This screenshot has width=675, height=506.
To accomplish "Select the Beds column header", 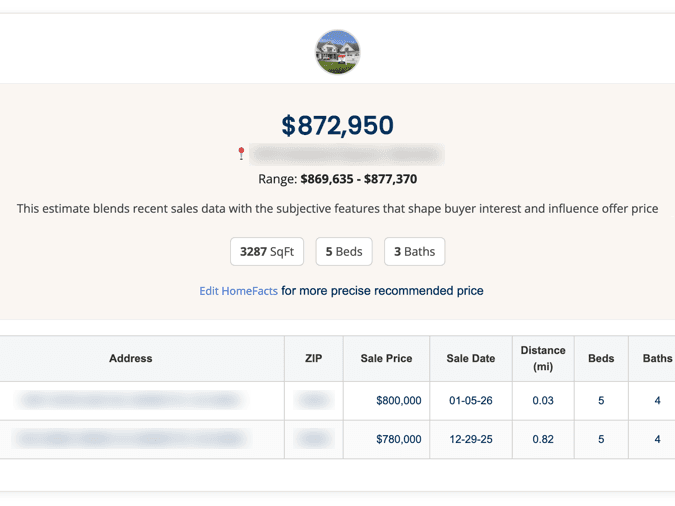I will (601, 358).
